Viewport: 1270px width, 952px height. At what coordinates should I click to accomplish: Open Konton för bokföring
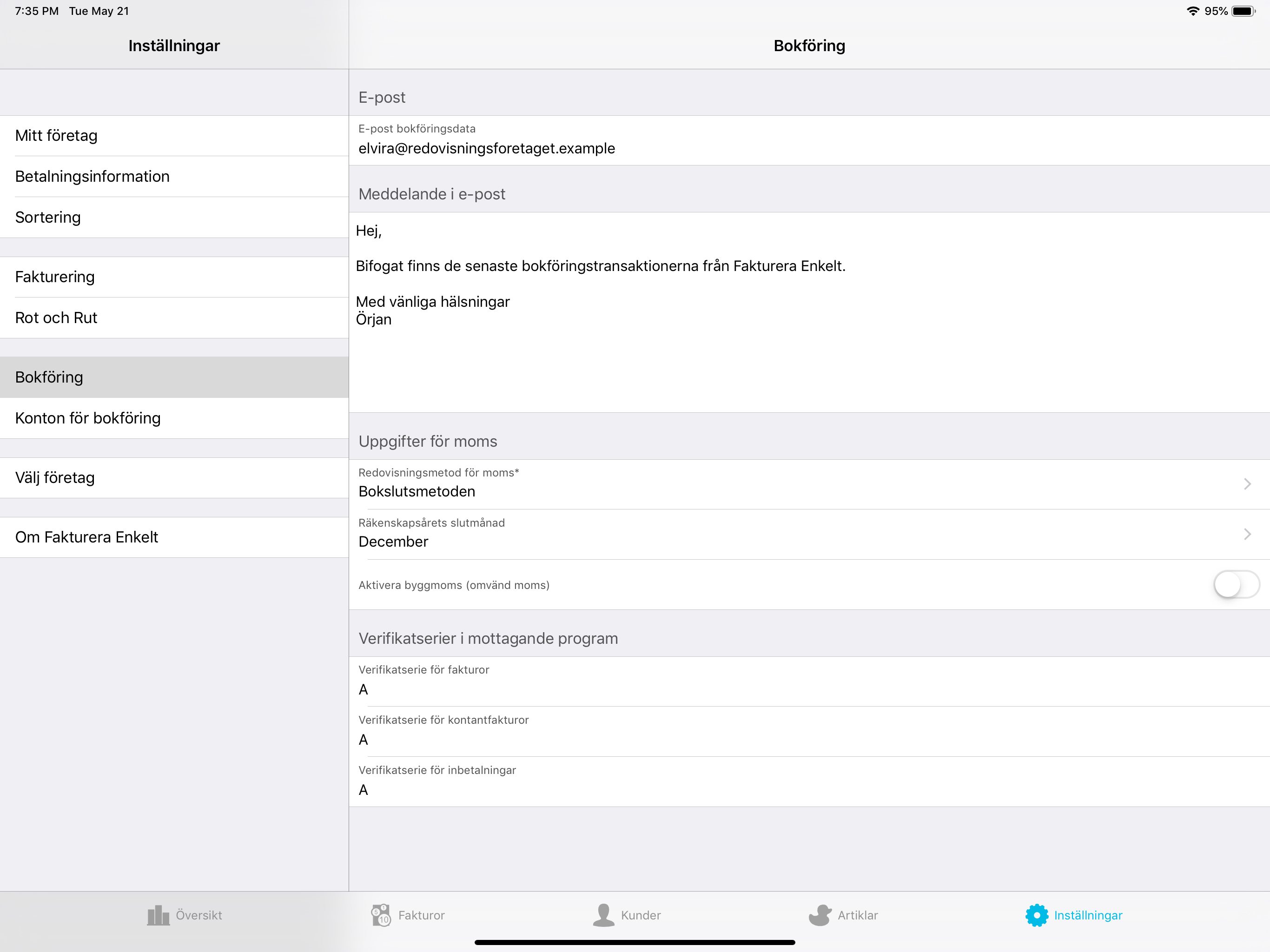click(174, 418)
